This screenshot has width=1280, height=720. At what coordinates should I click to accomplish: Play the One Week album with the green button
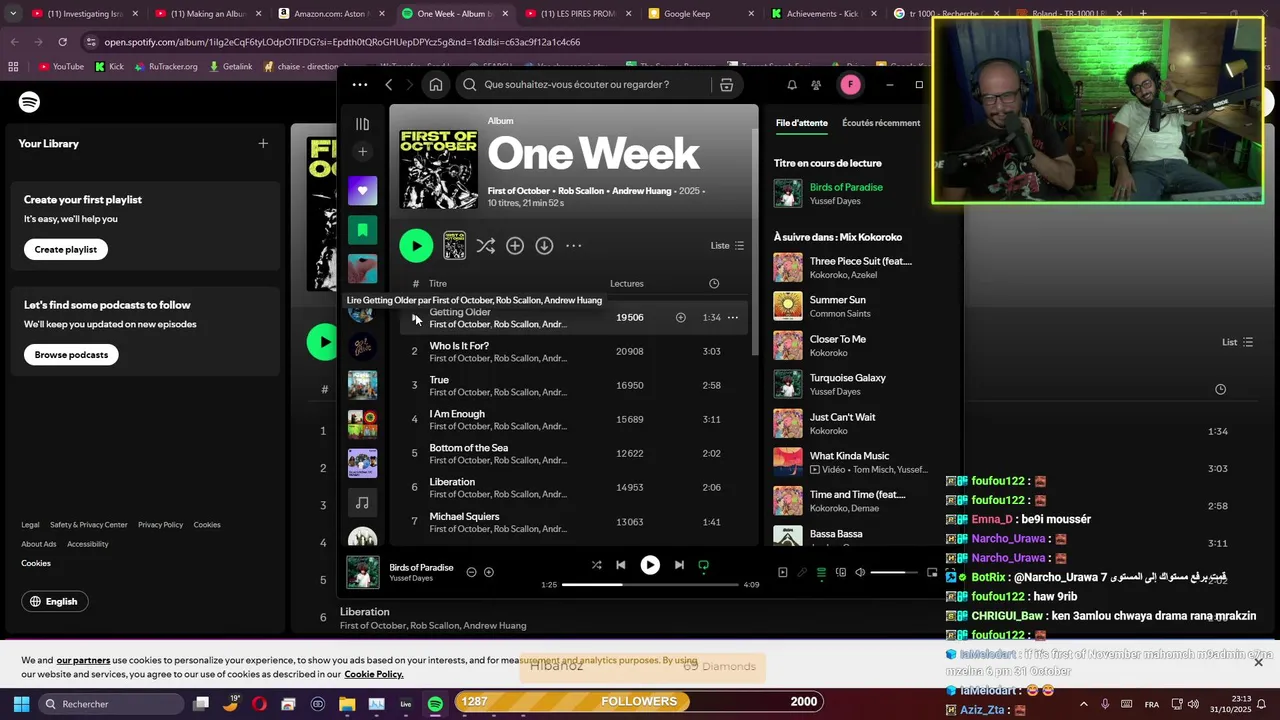pos(416,245)
